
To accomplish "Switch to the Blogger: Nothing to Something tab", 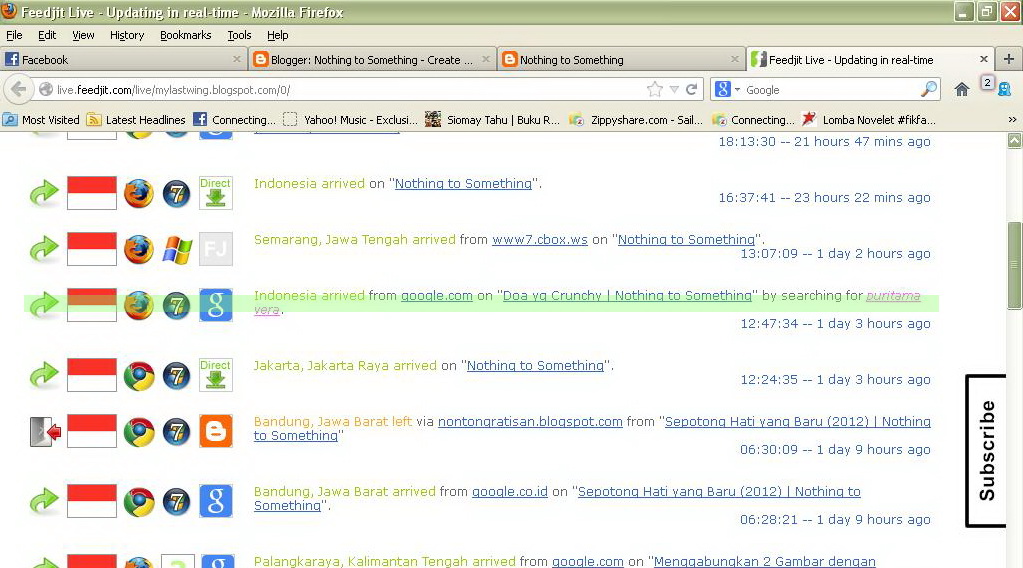I will tap(372, 59).
